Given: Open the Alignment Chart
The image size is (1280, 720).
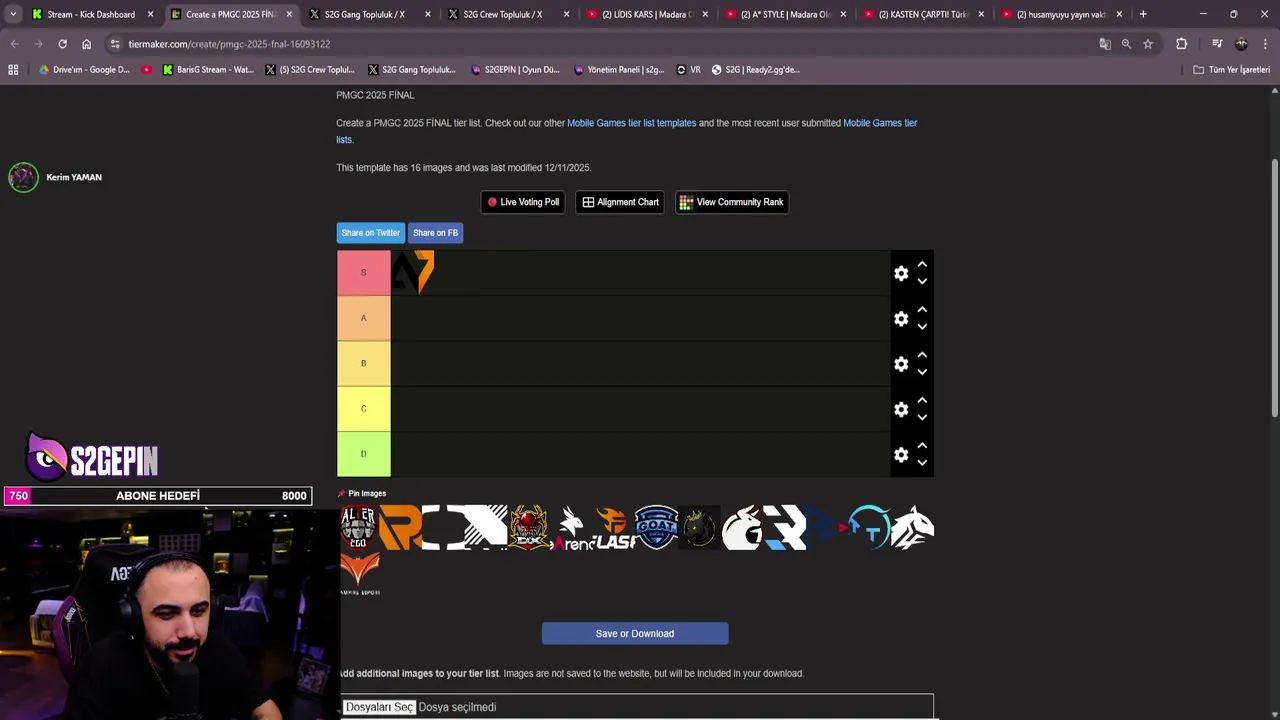Looking at the screenshot, I should click(x=620, y=202).
